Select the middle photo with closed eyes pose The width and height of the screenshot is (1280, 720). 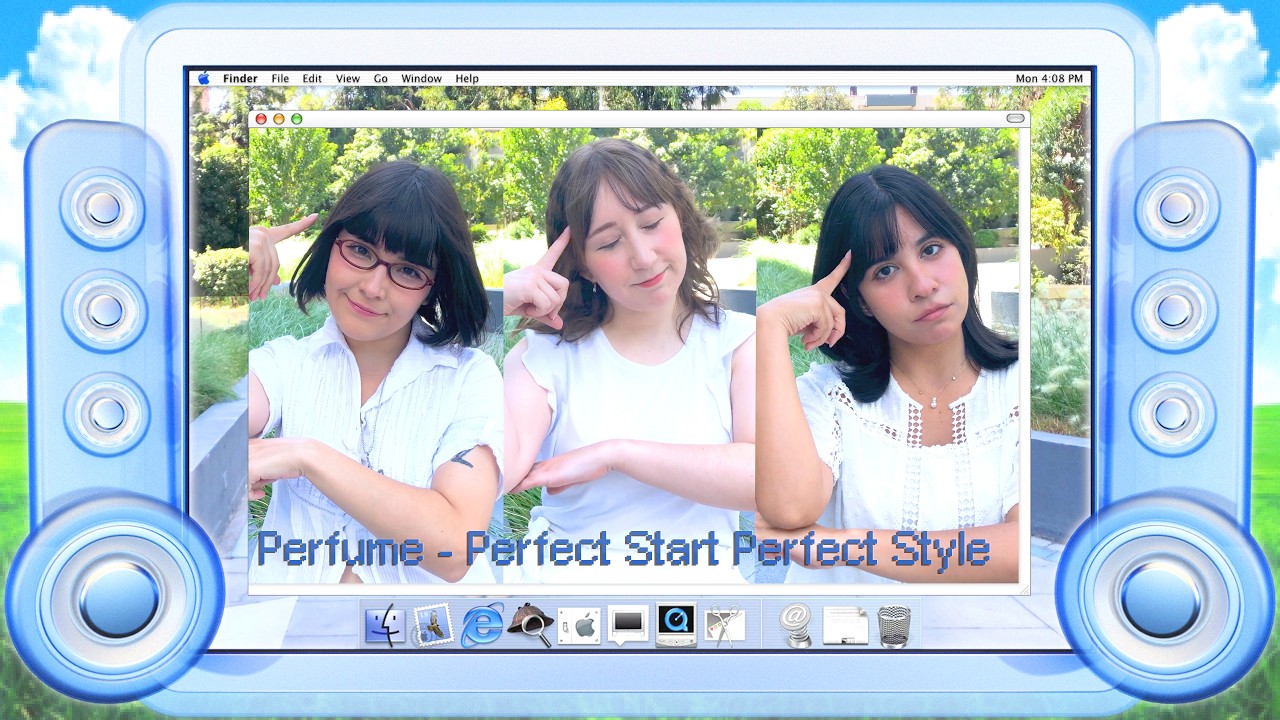pyautogui.click(x=630, y=355)
